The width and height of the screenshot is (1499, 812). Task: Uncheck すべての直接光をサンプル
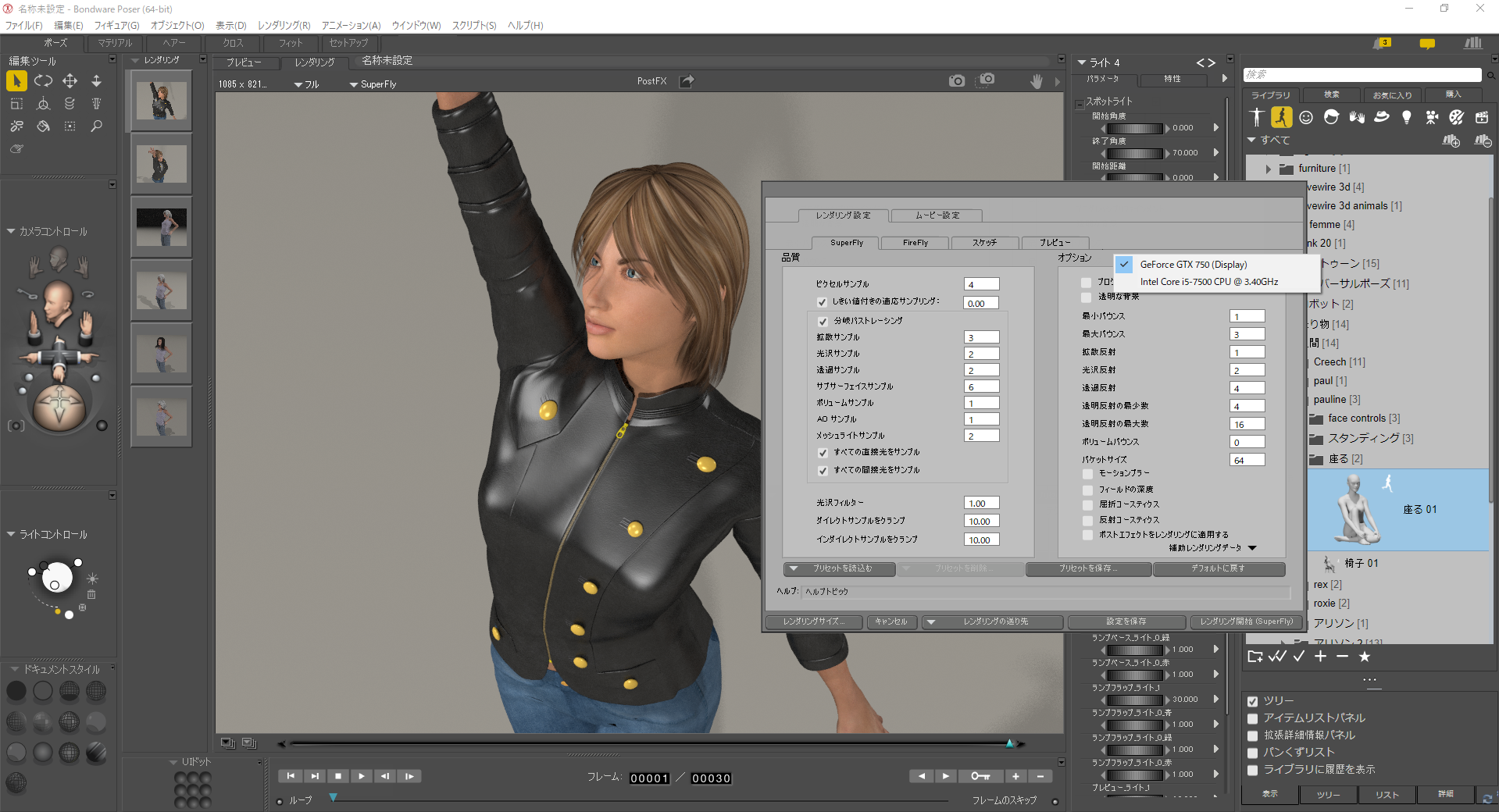click(x=823, y=452)
